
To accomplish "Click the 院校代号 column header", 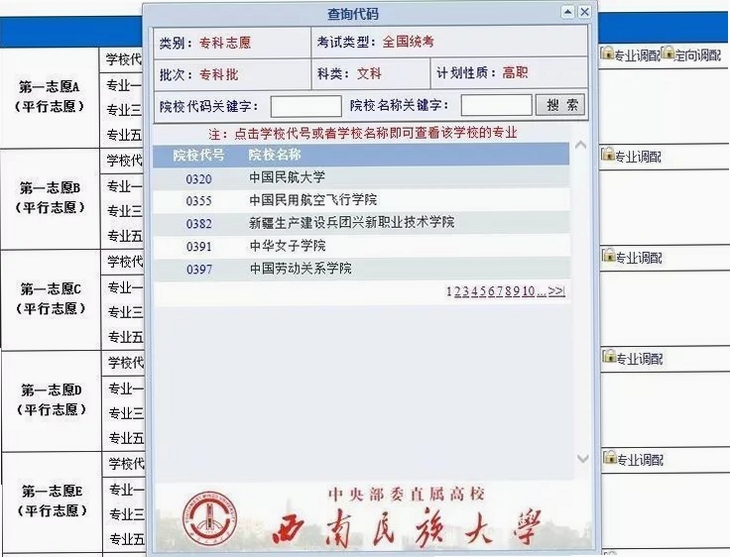I will 199,155.
